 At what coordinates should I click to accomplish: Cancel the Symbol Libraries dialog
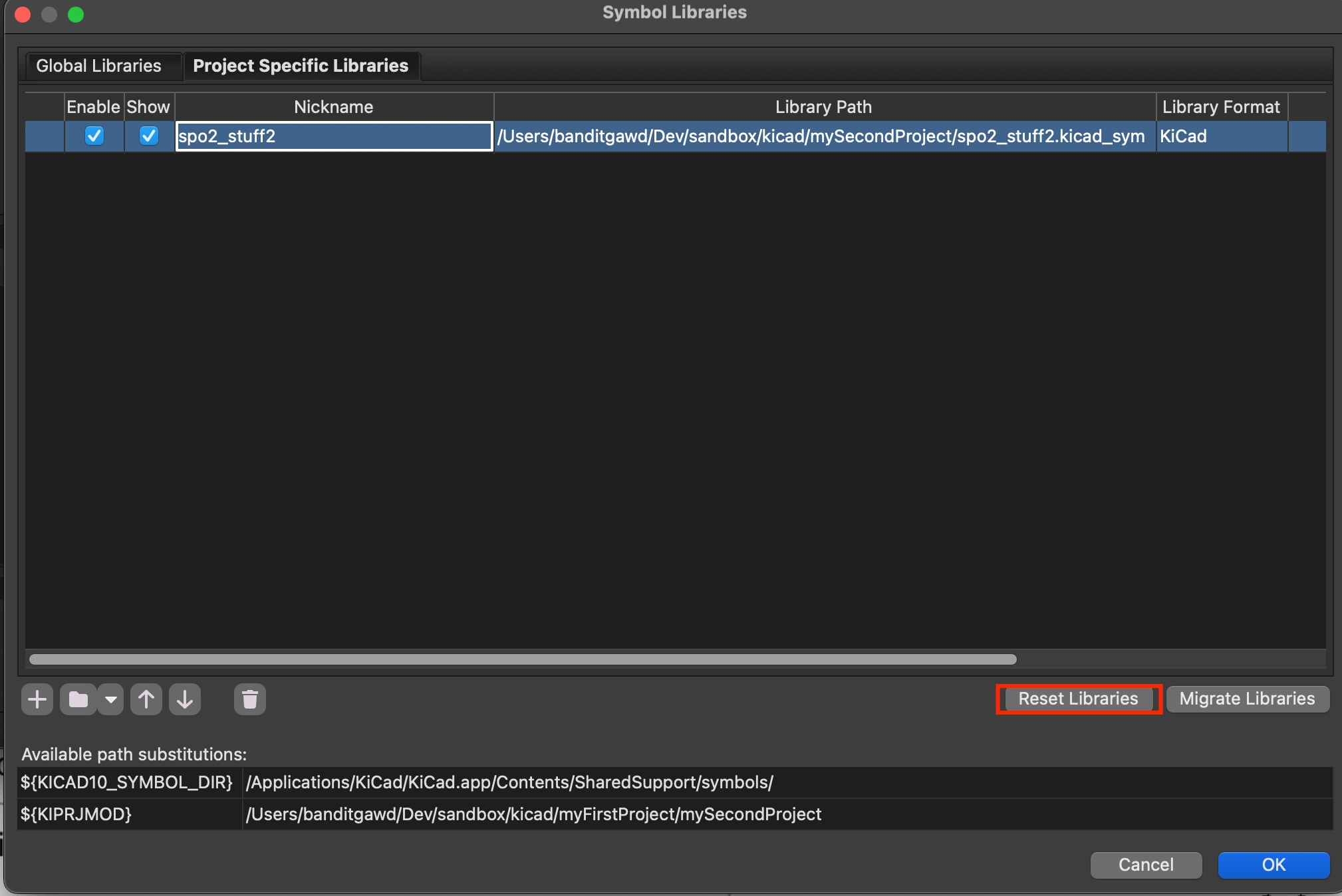[1146, 865]
